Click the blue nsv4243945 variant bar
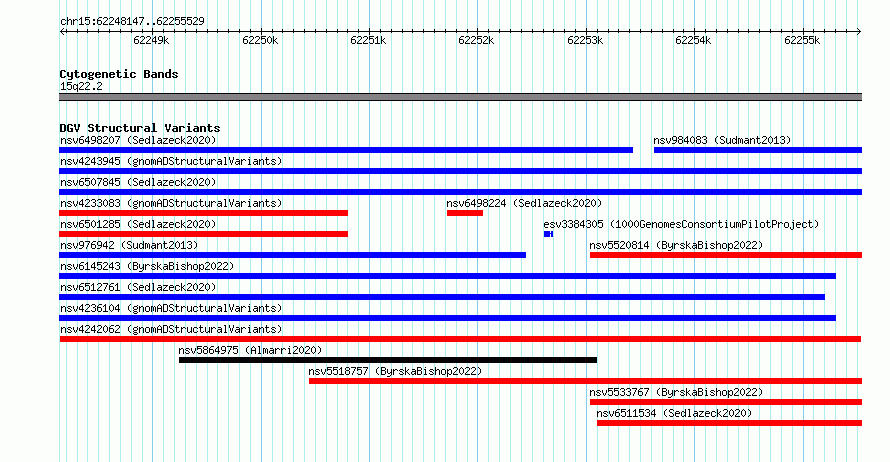 click(x=460, y=171)
